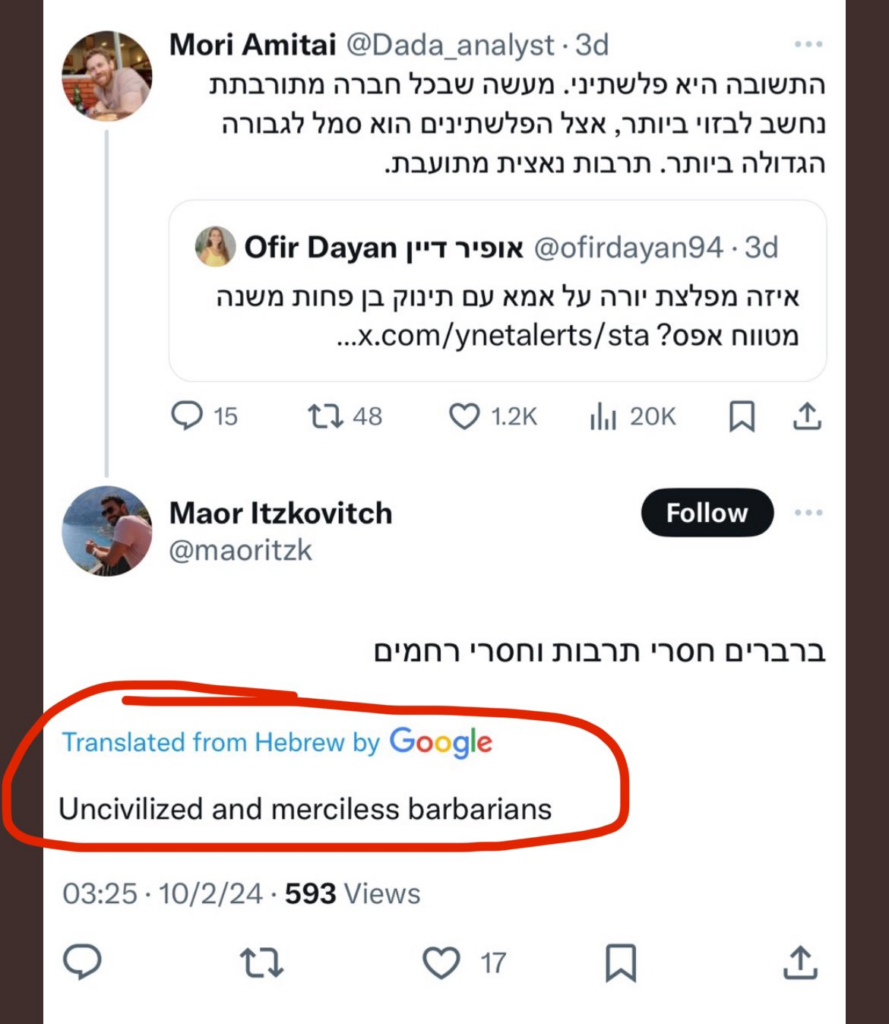This screenshot has width=889, height=1024.
Task: Open the analytics icon showing 20K views
Action: click(x=602, y=417)
